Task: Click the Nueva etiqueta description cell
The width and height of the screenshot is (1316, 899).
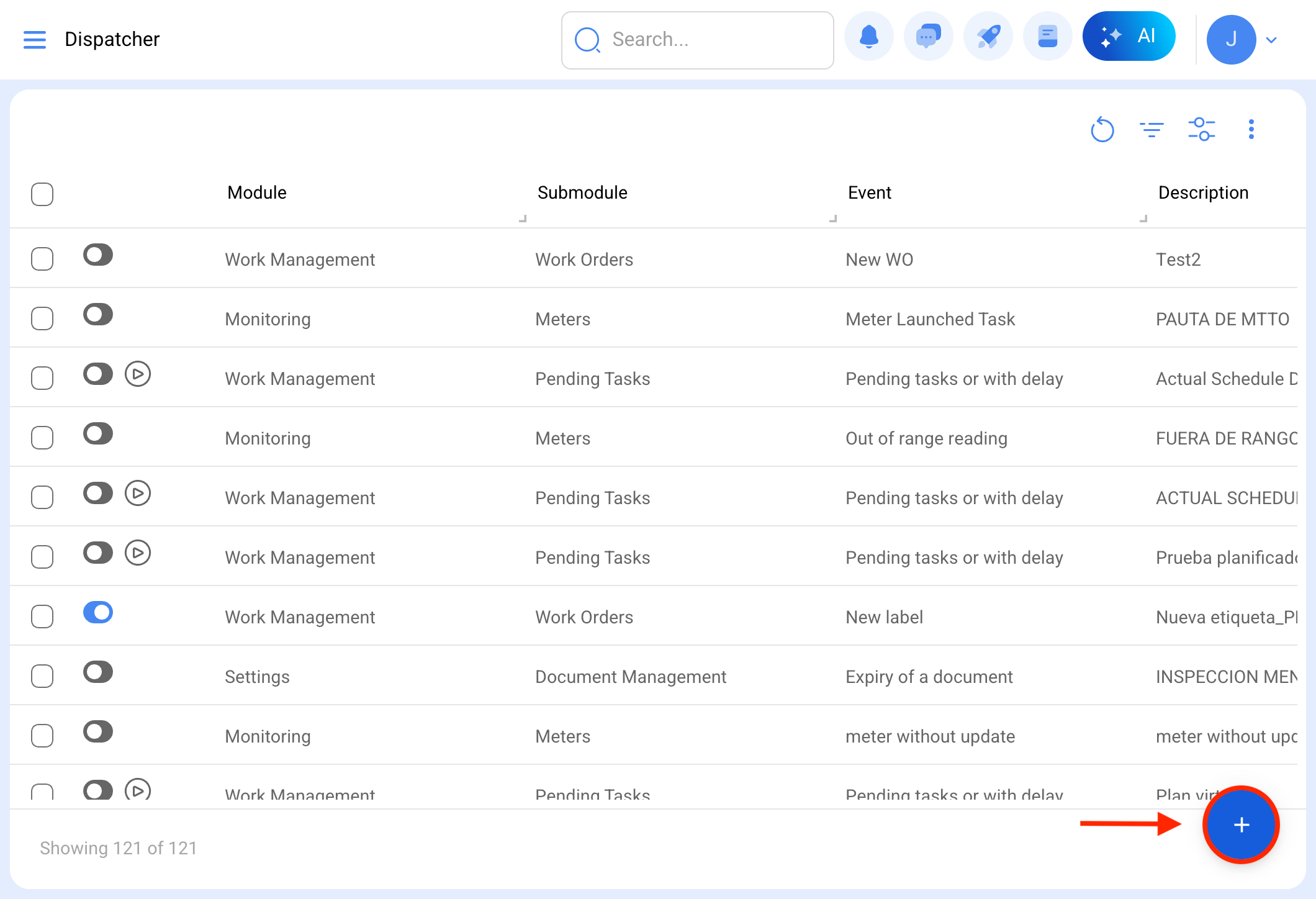Action: (x=1227, y=617)
